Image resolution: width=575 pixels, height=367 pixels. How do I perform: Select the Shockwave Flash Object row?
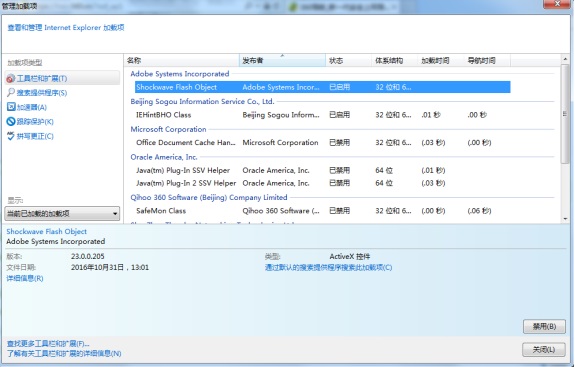(323, 87)
